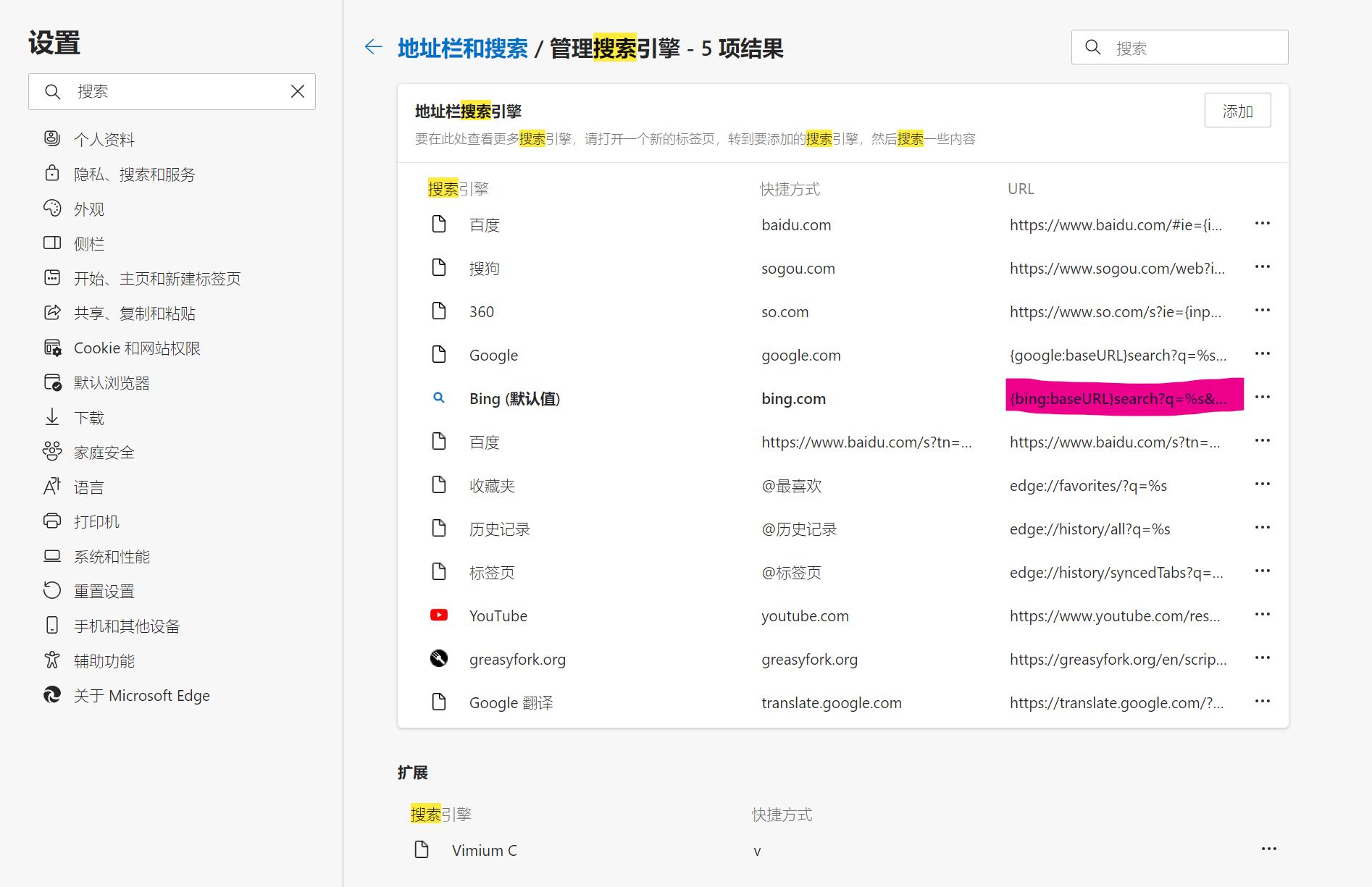
Task: Open more actions for 搜狗 row
Action: pos(1262,267)
